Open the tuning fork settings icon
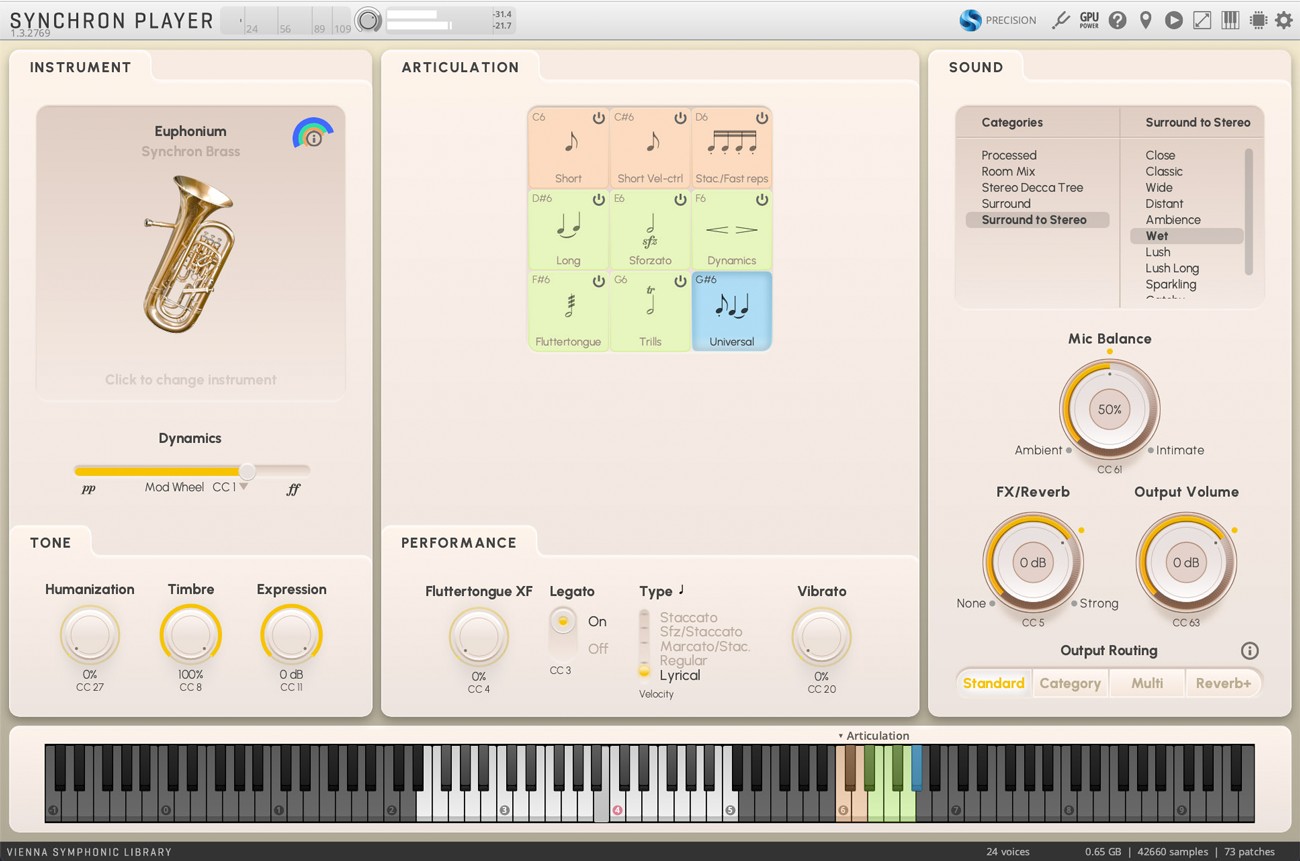Viewport: 1300px width, 861px height. point(1061,20)
